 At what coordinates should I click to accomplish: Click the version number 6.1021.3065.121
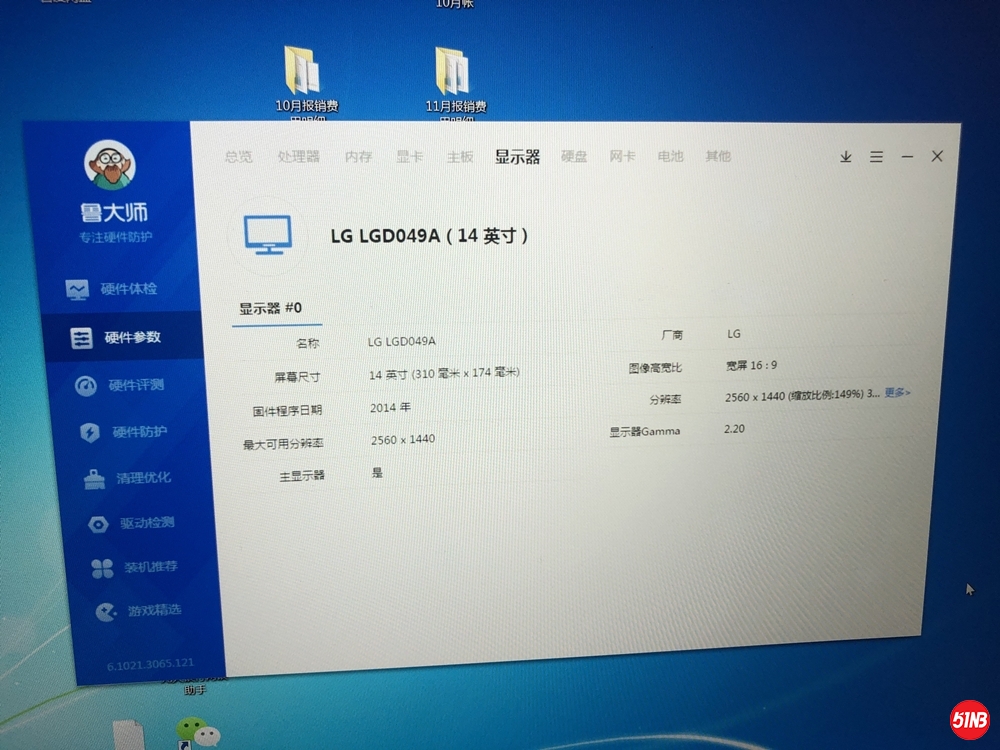(x=151, y=665)
